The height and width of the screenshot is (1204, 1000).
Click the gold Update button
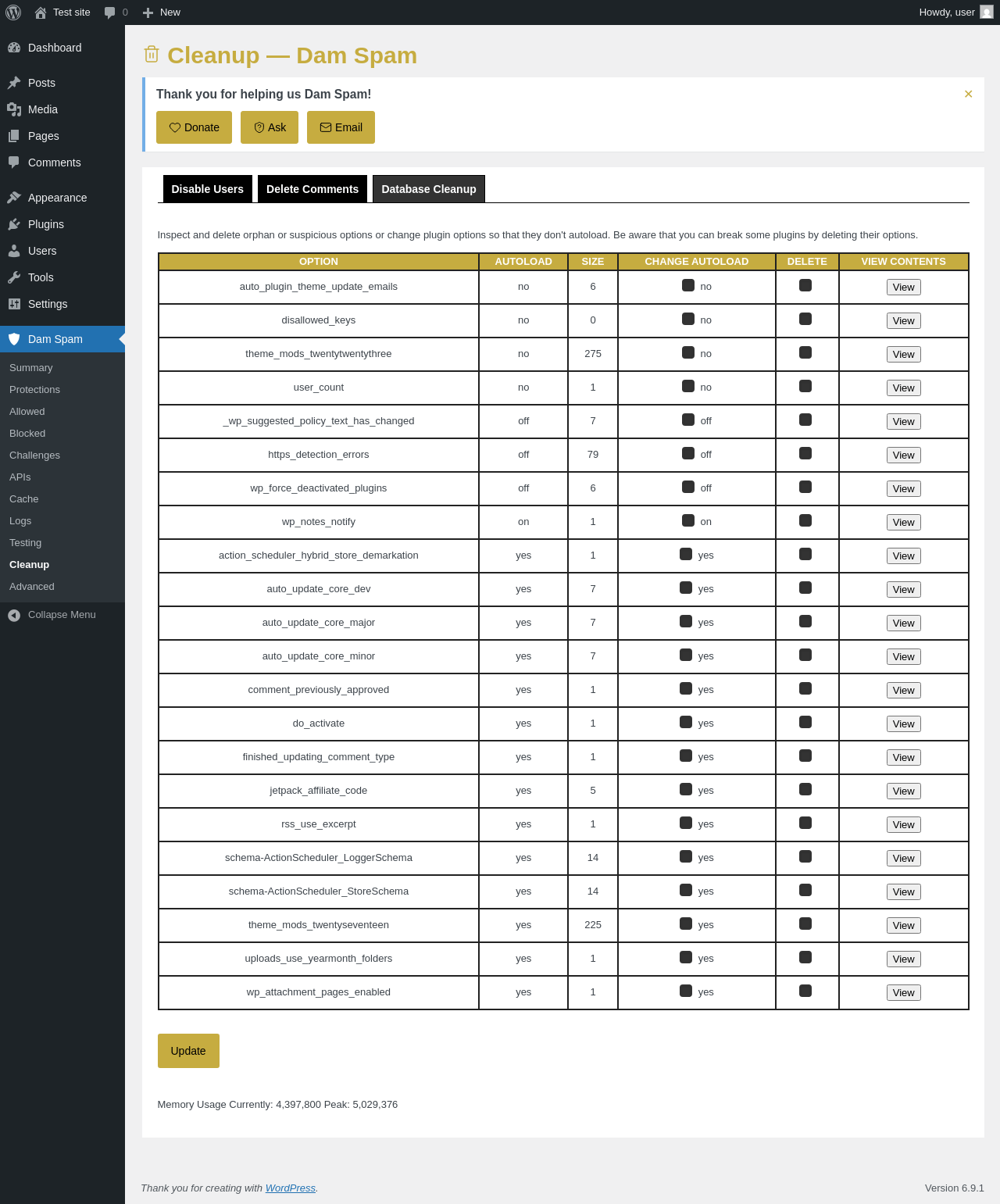(188, 1051)
